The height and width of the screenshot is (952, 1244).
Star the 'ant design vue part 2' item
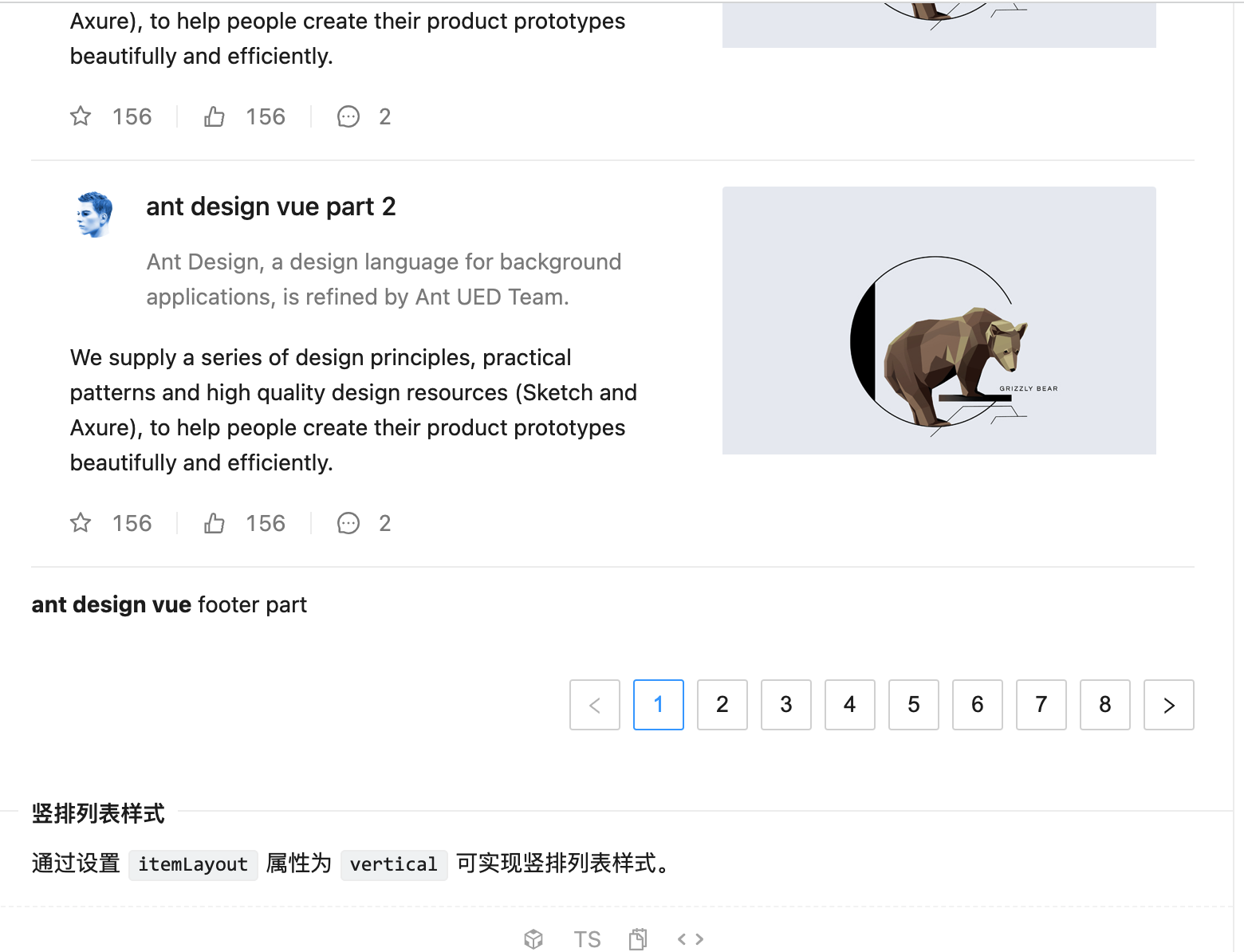point(81,523)
